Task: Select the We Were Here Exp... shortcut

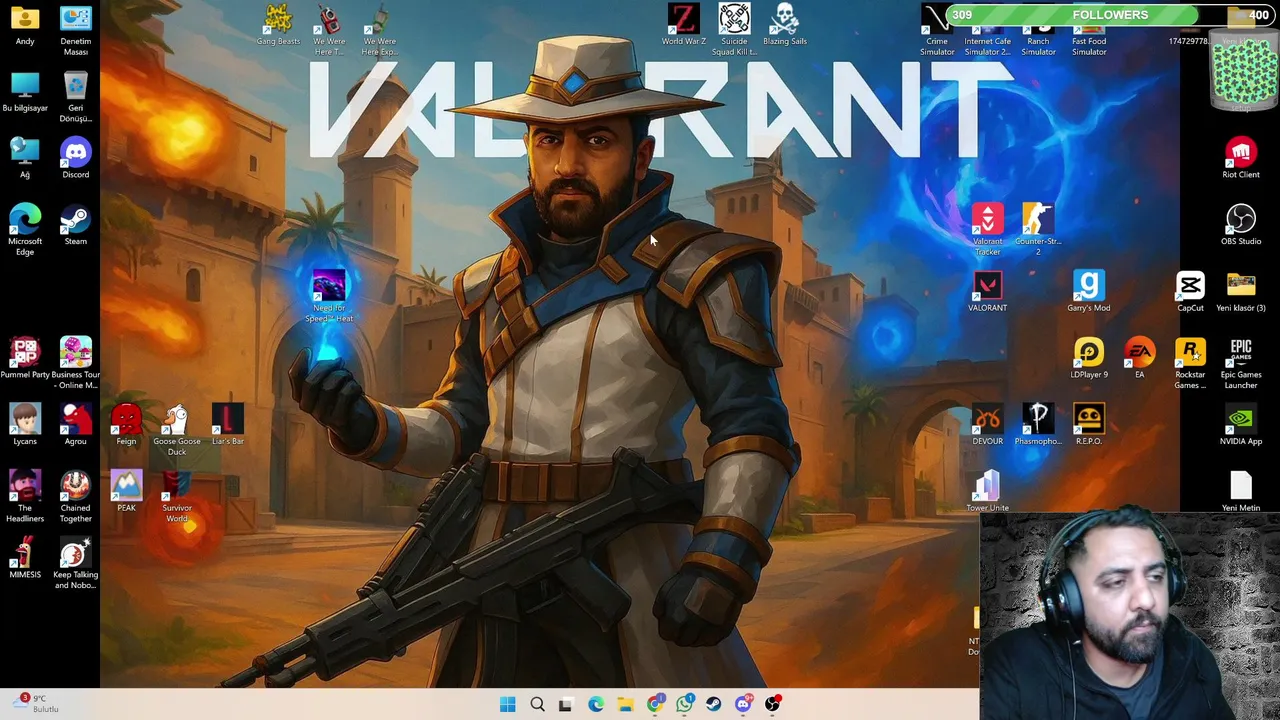Action: point(379,30)
